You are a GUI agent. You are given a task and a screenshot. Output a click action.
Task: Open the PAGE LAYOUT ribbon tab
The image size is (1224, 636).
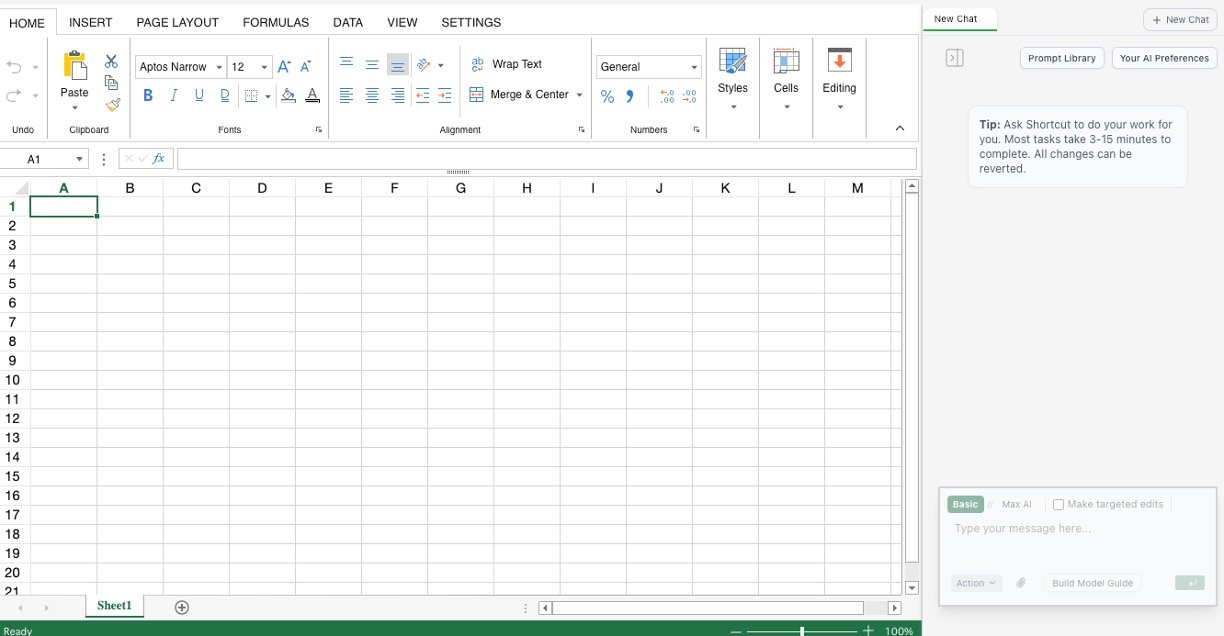coord(177,22)
